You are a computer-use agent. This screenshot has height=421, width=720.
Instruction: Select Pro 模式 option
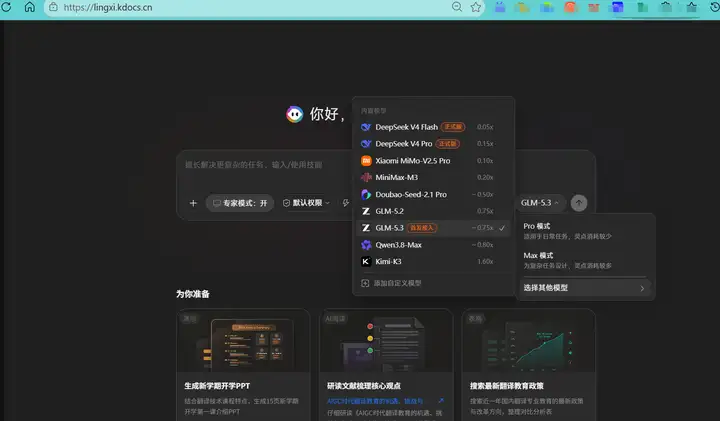585,231
